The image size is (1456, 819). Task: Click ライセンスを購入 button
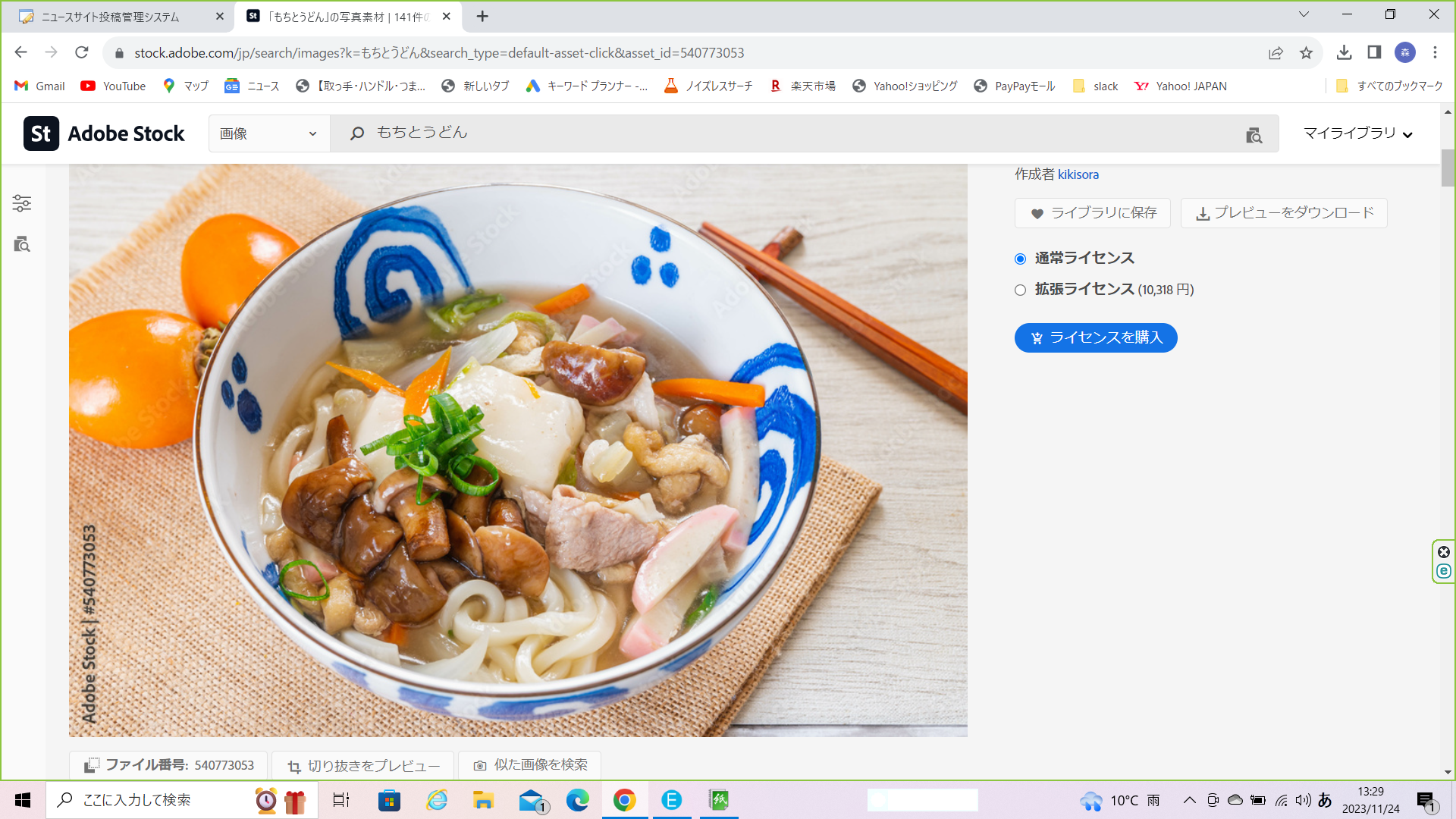(1096, 337)
